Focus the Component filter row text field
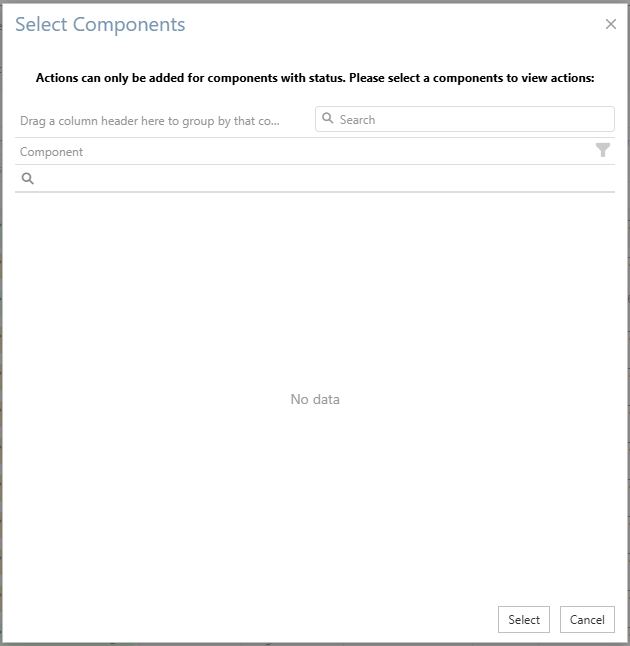The image size is (630, 646). click(x=320, y=178)
